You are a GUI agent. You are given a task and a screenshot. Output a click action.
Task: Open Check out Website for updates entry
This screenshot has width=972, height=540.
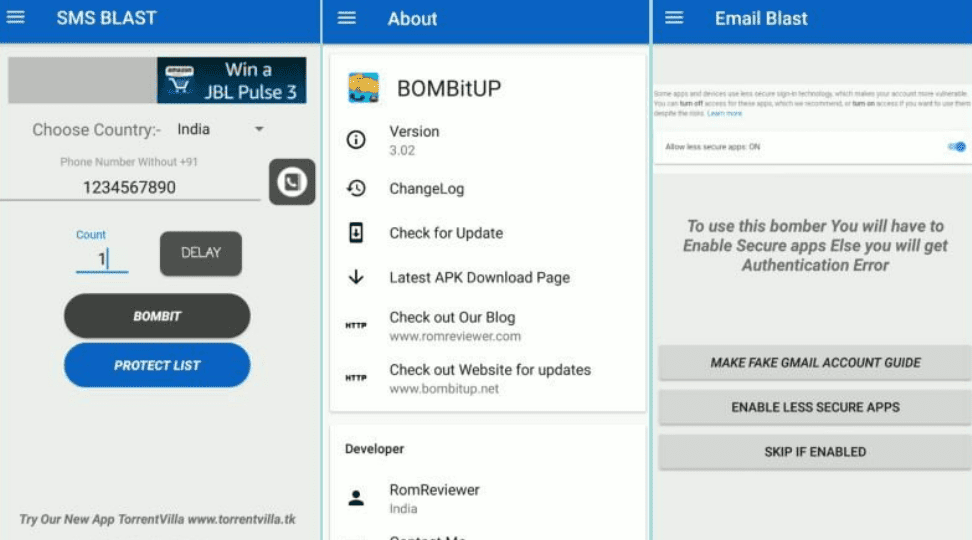[x=488, y=378]
